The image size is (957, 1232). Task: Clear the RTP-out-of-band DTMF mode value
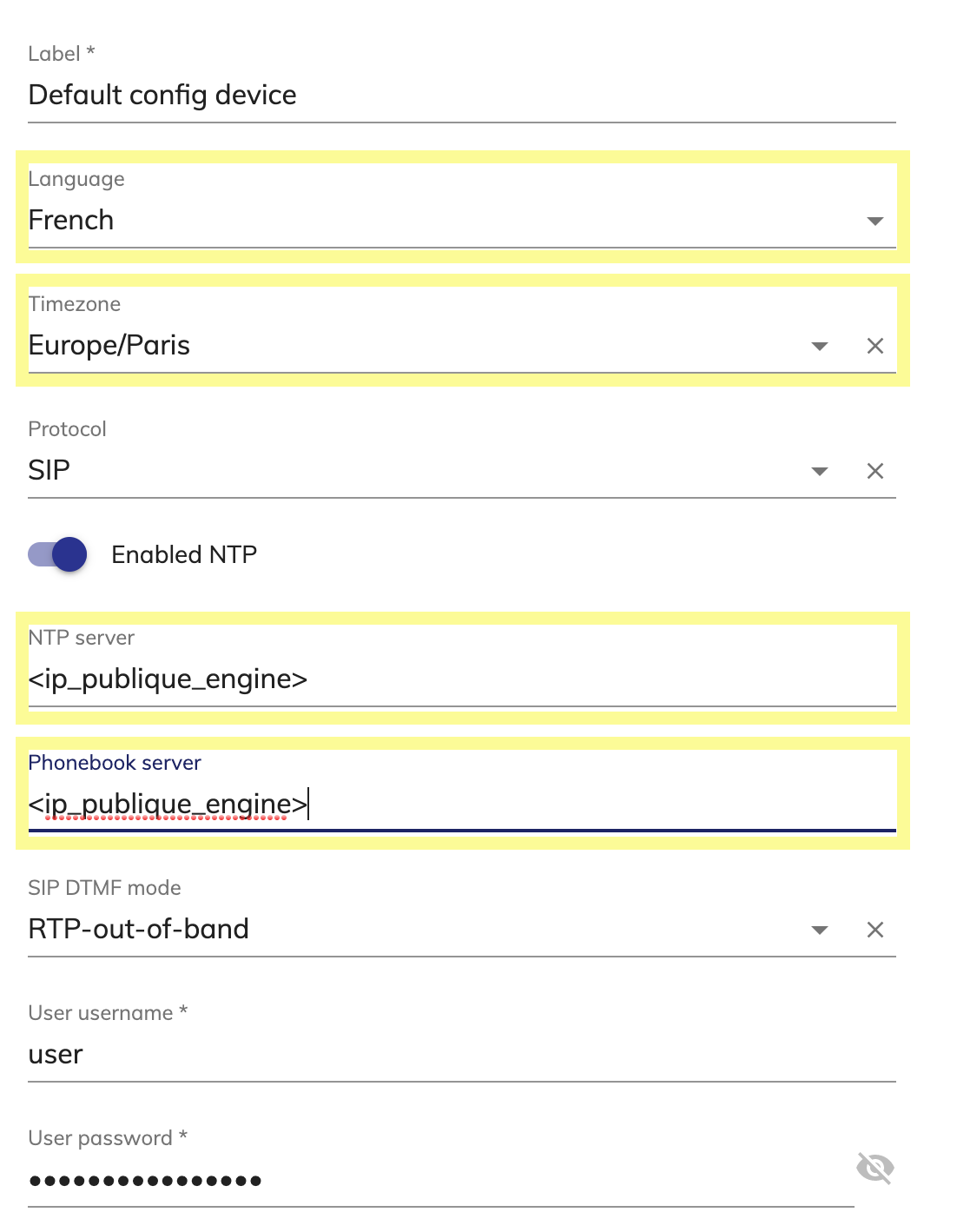(874, 930)
